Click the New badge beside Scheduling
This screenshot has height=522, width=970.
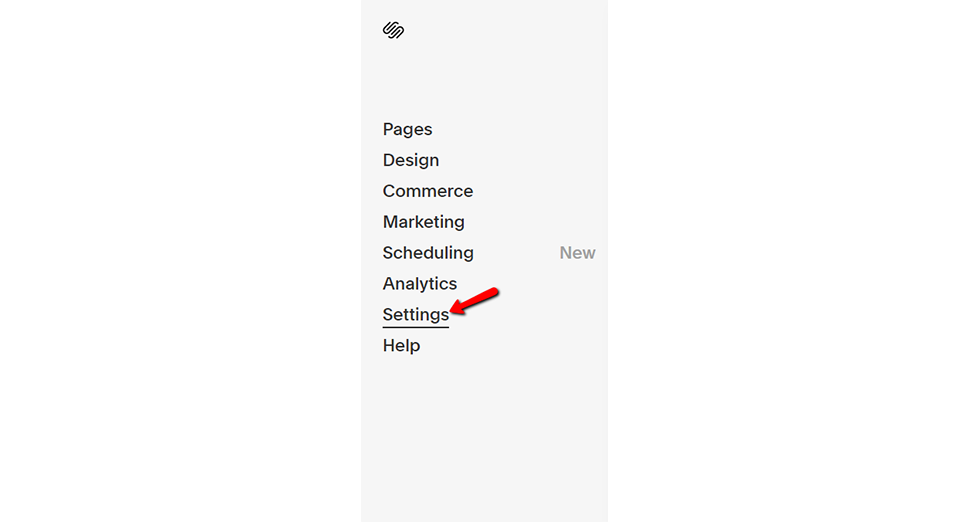coord(577,253)
